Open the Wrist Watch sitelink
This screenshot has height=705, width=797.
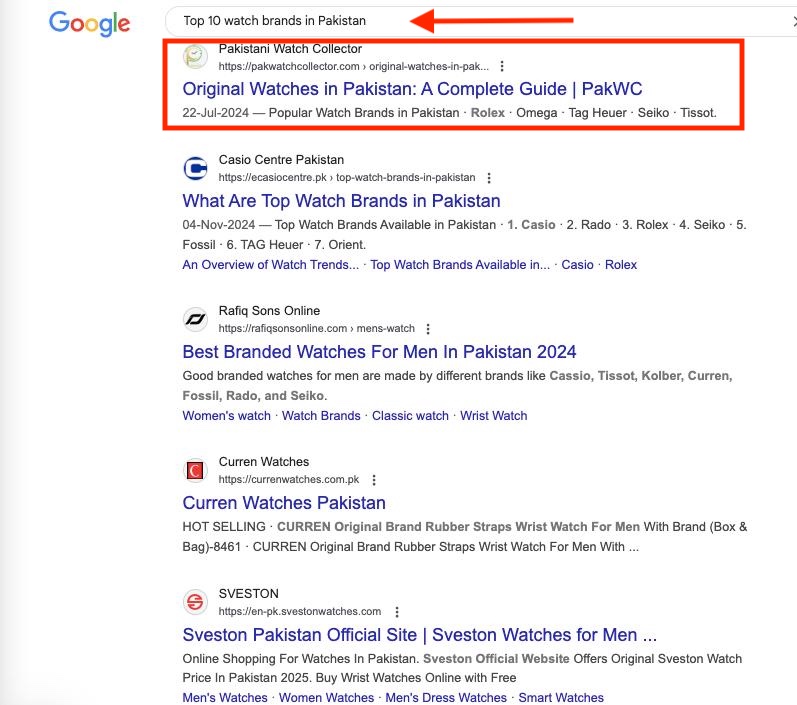tap(494, 416)
